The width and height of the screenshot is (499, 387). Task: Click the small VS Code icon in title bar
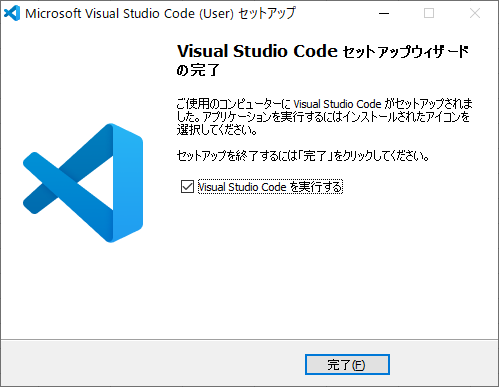click(12, 13)
